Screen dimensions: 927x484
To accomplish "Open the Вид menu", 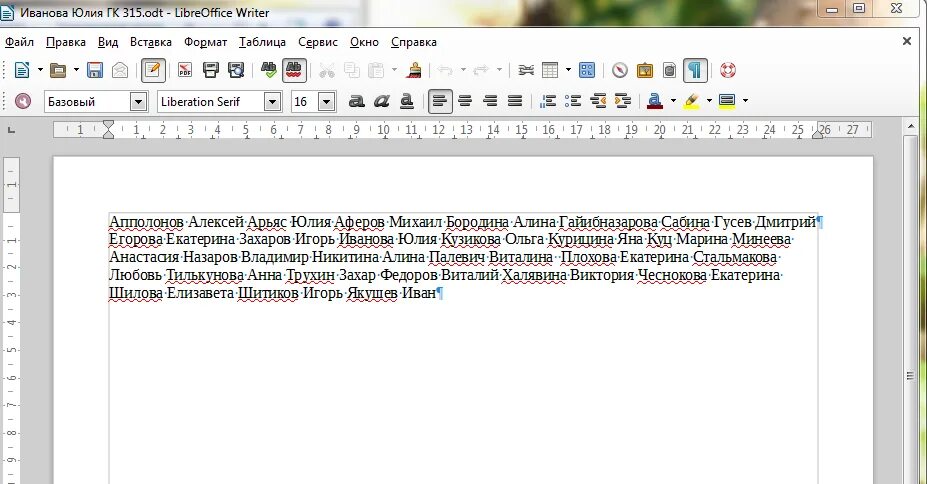I will [108, 42].
